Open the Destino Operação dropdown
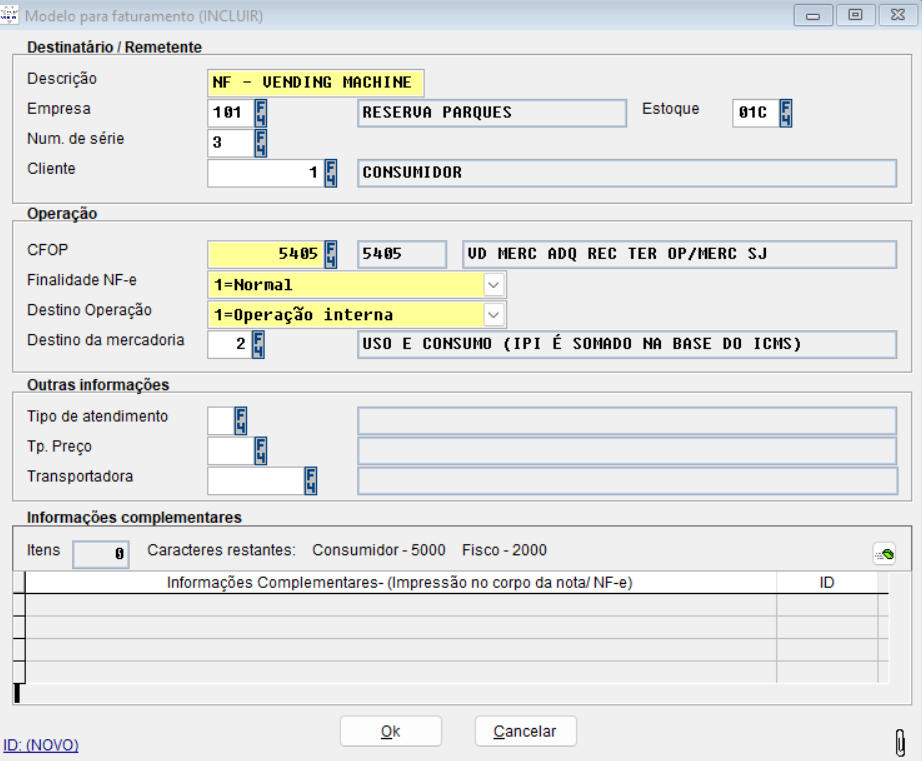Screen dimensions: 922x761 tap(494, 315)
